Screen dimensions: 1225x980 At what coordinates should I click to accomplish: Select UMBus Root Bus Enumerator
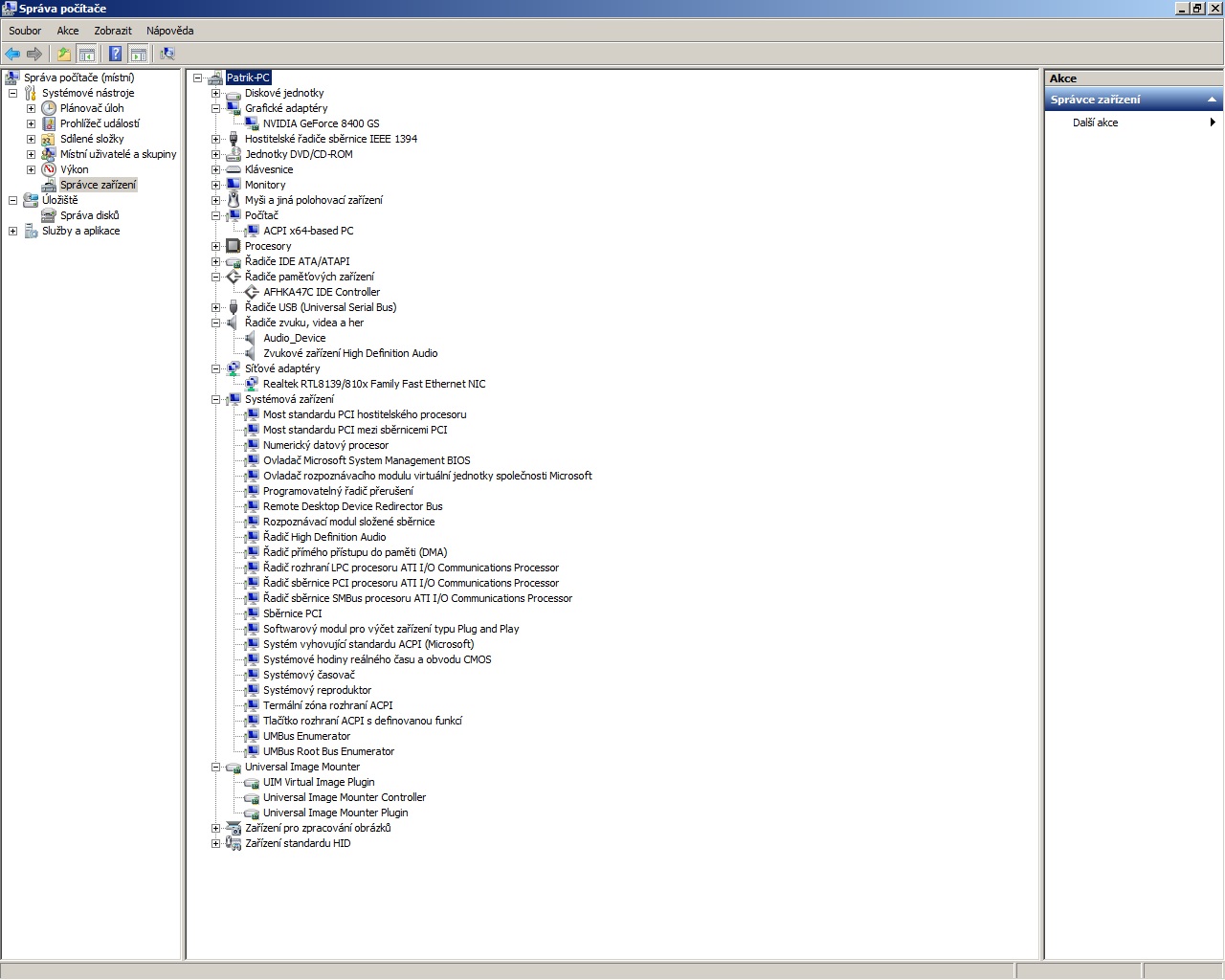(x=328, y=751)
